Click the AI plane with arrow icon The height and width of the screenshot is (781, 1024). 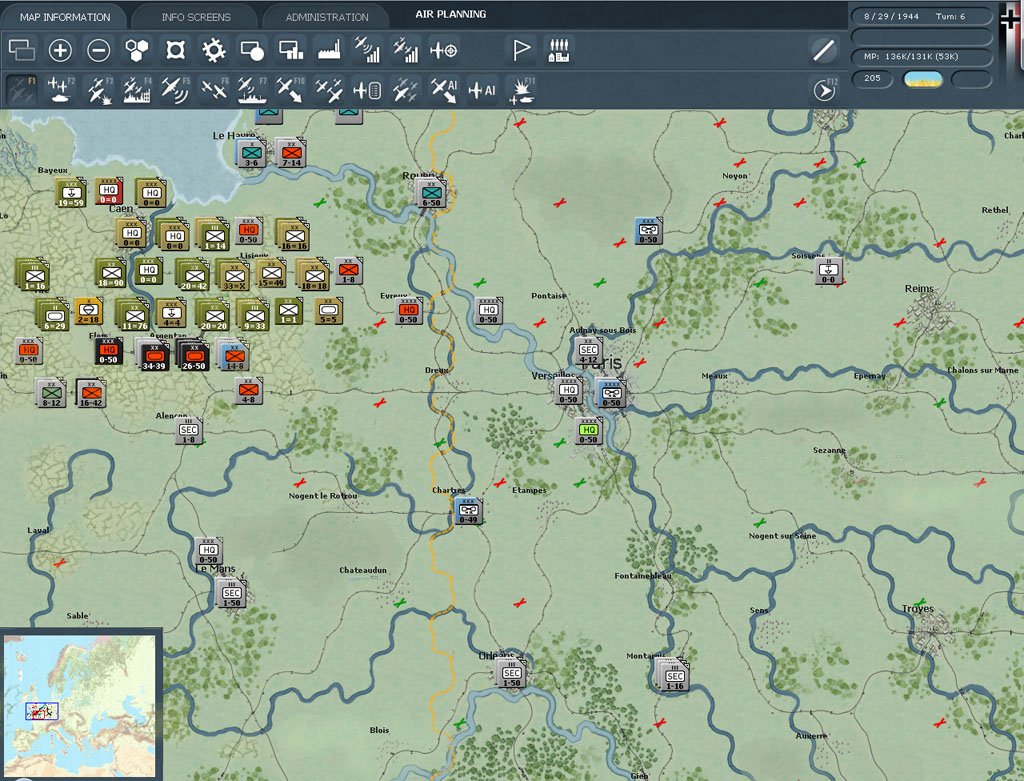[x=444, y=90]
